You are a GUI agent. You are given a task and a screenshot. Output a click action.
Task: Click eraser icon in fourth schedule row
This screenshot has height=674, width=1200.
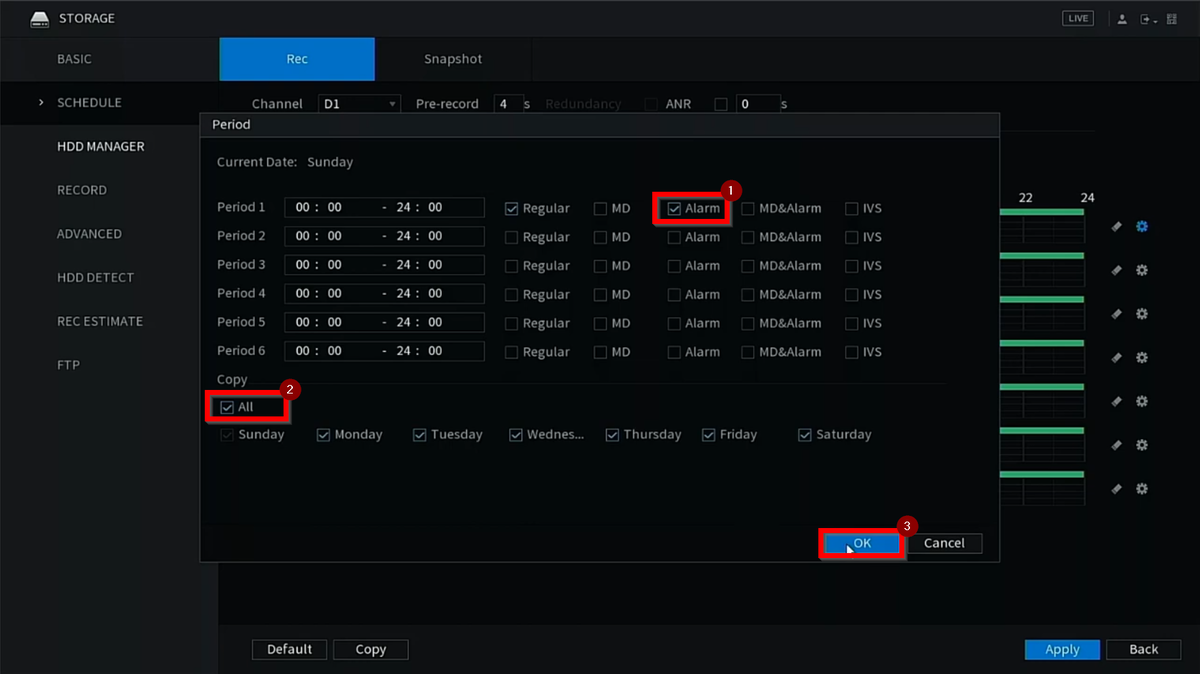[1117, 358]
